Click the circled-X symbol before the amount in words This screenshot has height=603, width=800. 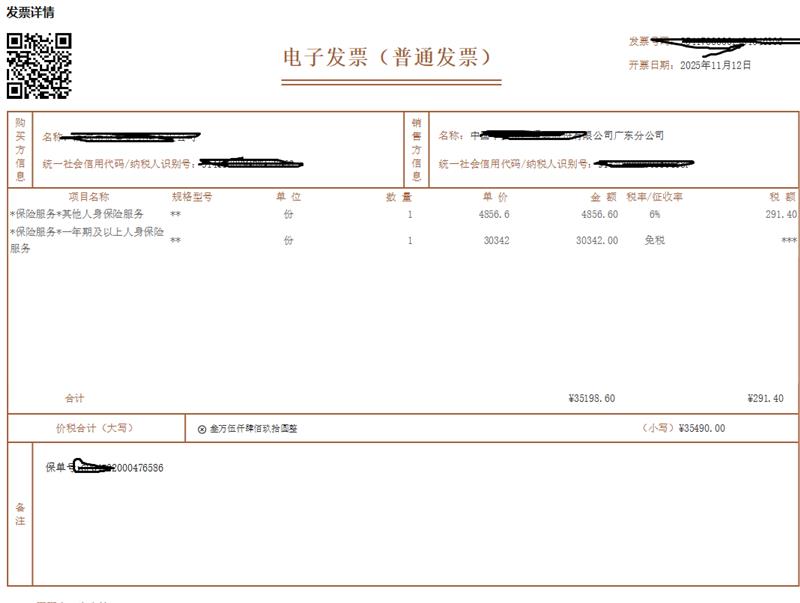pyautogui.click(x=202, y=428)
